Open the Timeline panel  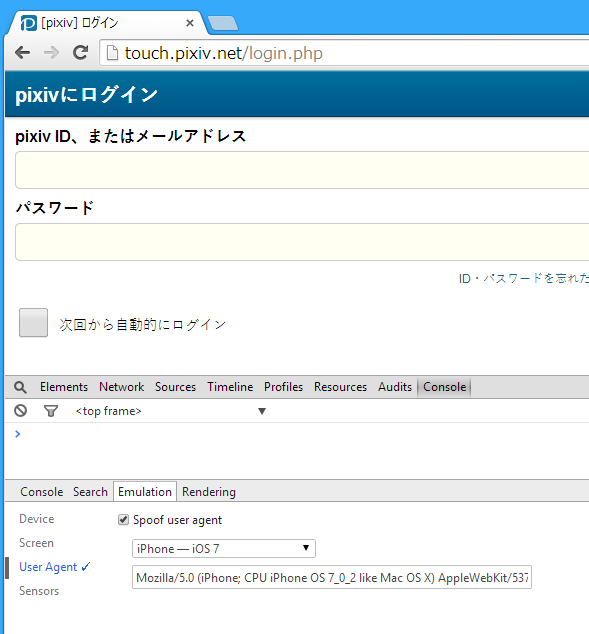[230, 387]
